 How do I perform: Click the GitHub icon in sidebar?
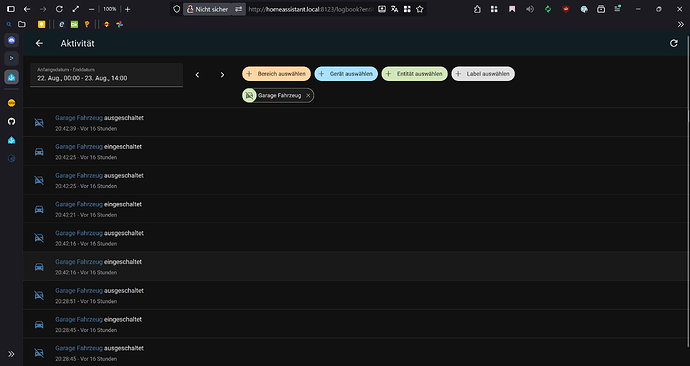tap(11, 121)
